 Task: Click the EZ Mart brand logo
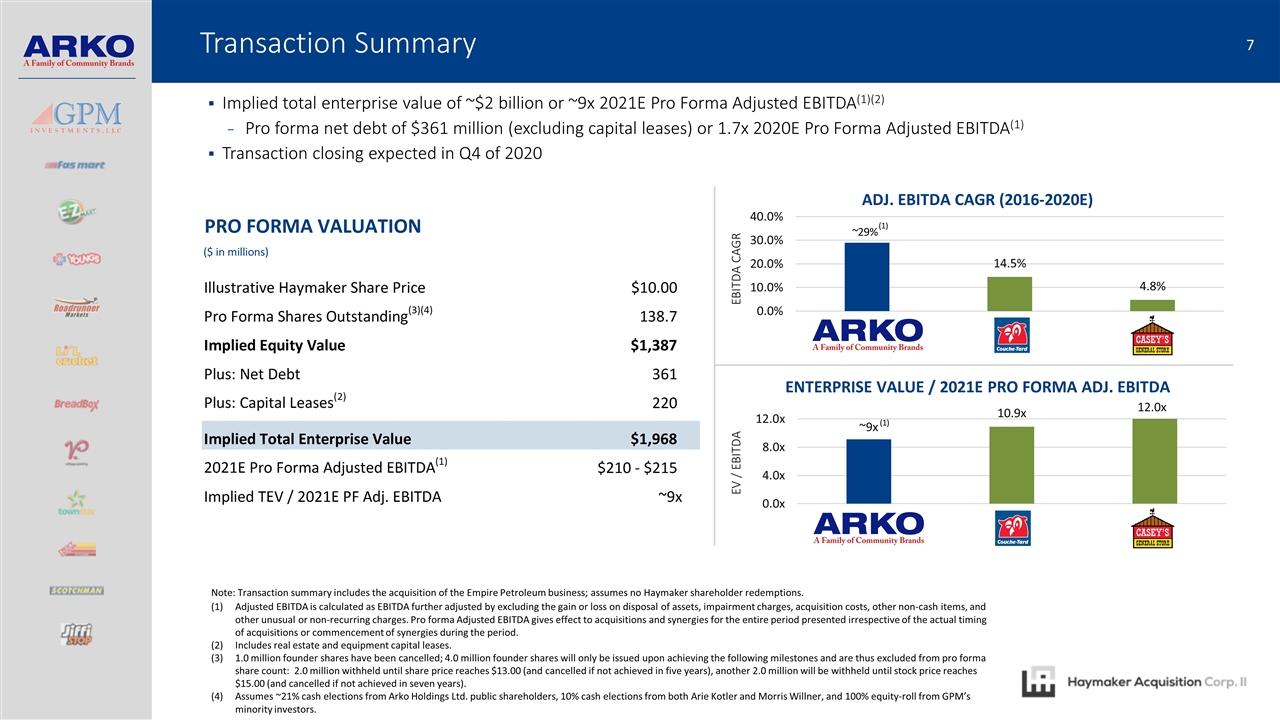point(79,213)
